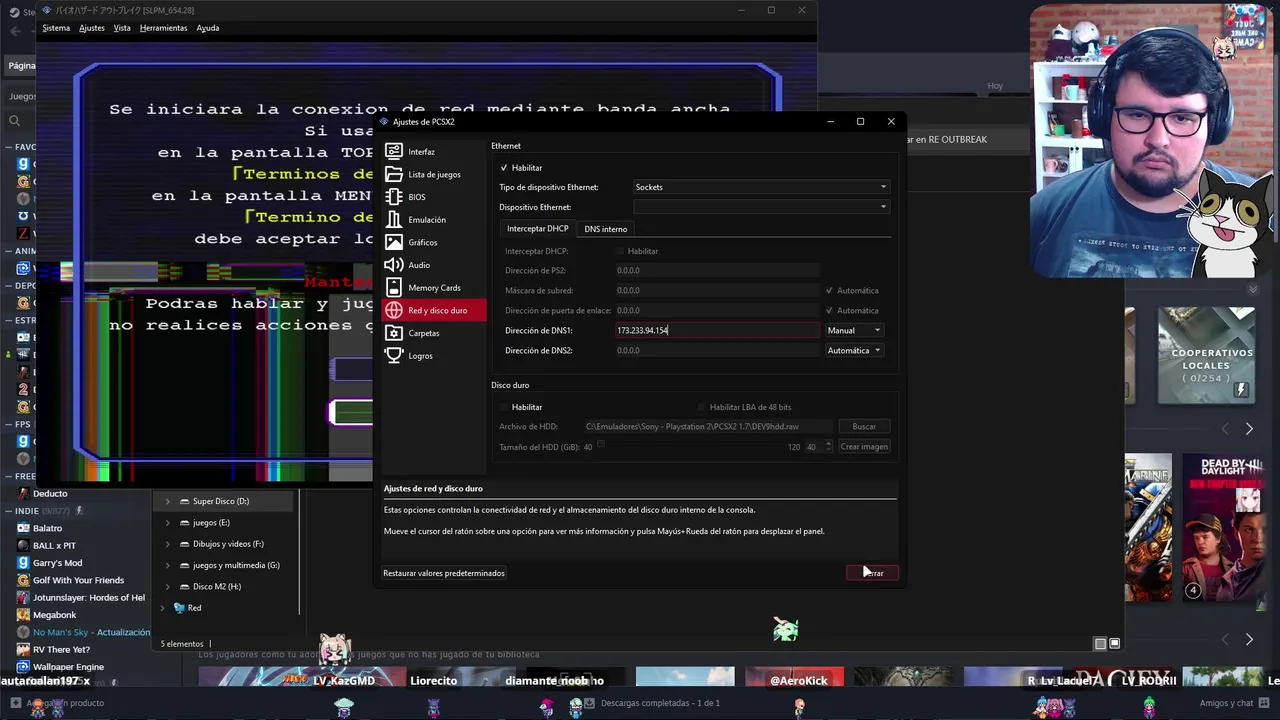The image size is (1280, 720).
Task: Click the Crear imagen button
Action: (x=864, y=447)
